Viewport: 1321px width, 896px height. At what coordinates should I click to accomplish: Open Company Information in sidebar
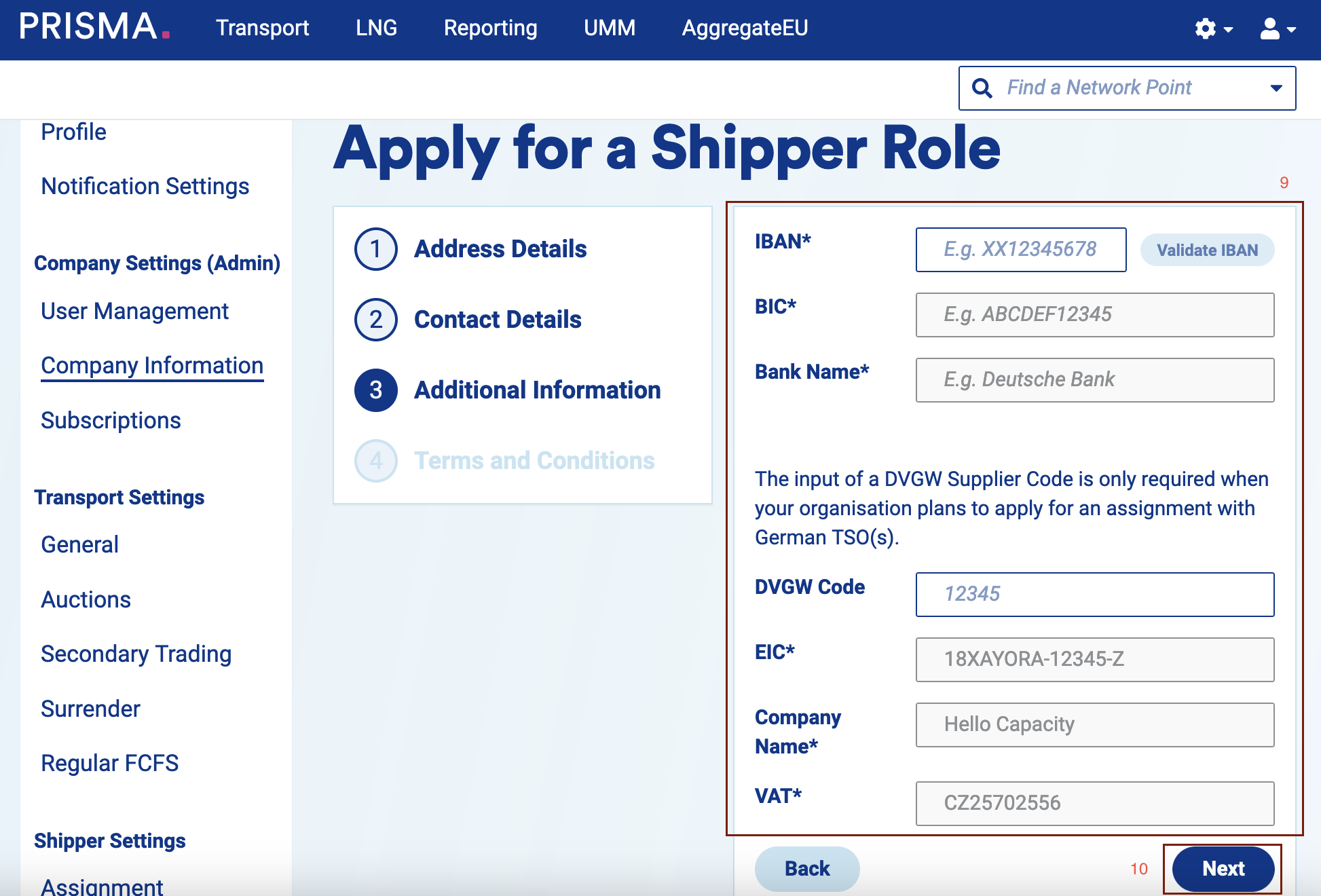coord(152,365)
